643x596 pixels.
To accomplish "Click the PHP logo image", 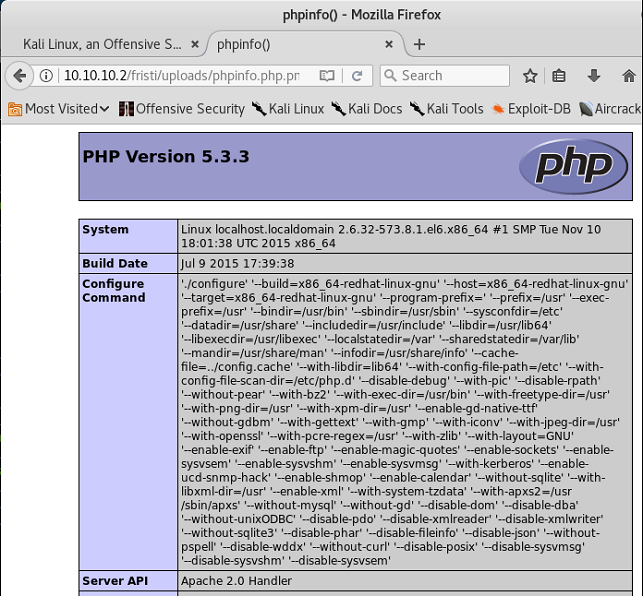I will [573, 166].
